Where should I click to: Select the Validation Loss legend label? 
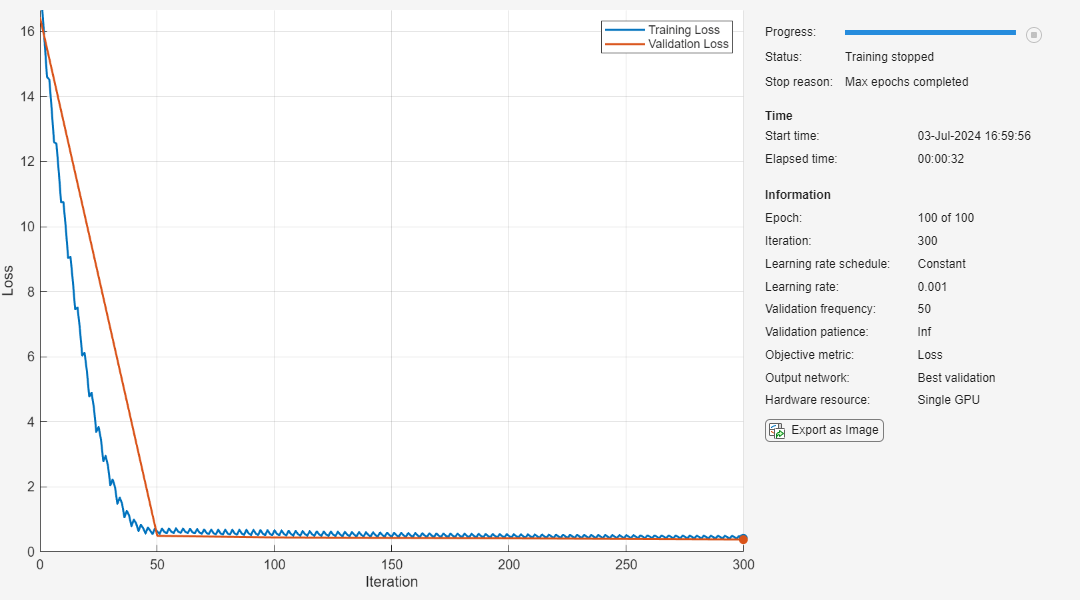point(689,45)
